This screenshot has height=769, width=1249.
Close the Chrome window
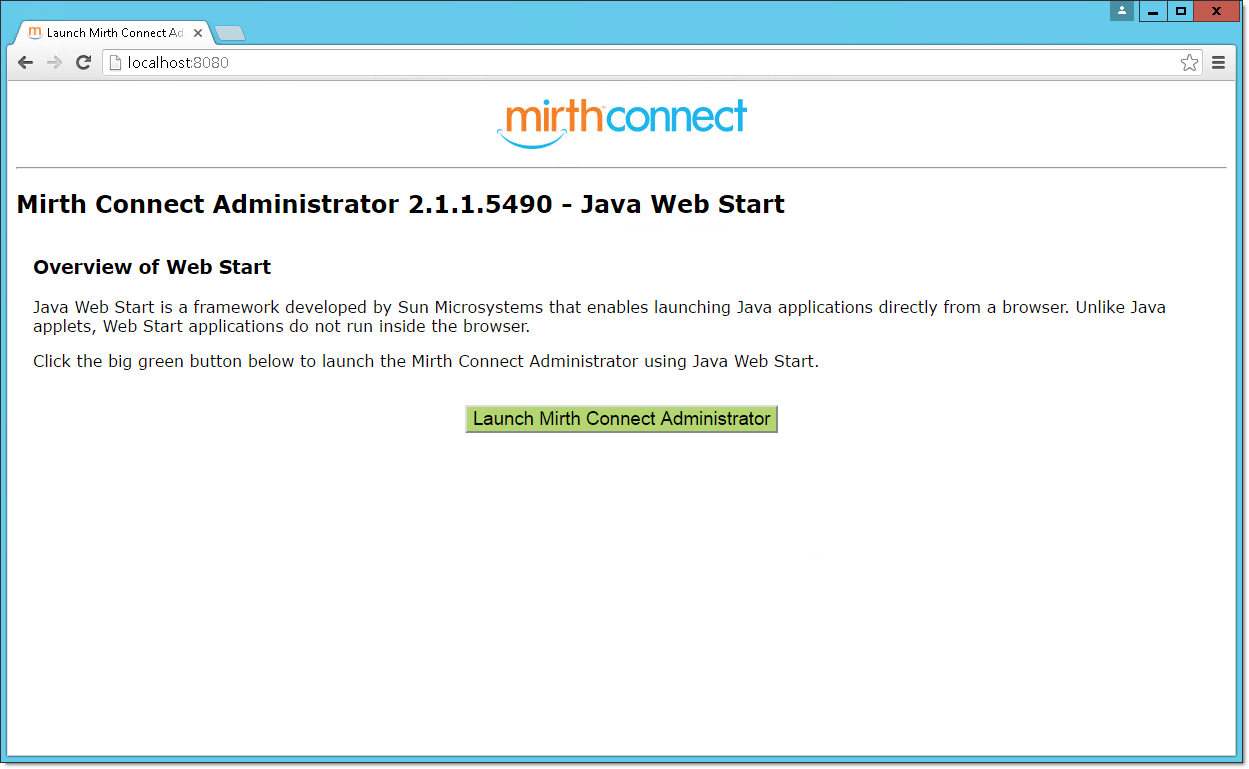[1216, 11]
